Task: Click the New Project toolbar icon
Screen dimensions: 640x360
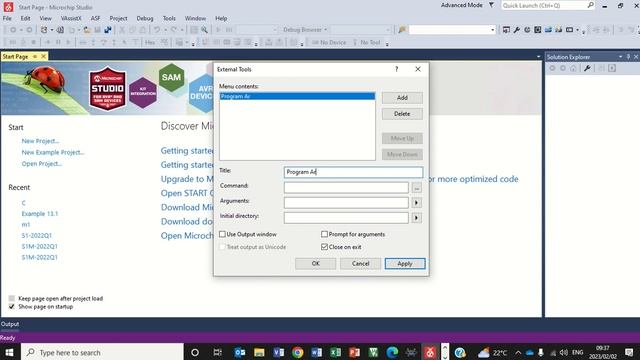Action: 44,30
